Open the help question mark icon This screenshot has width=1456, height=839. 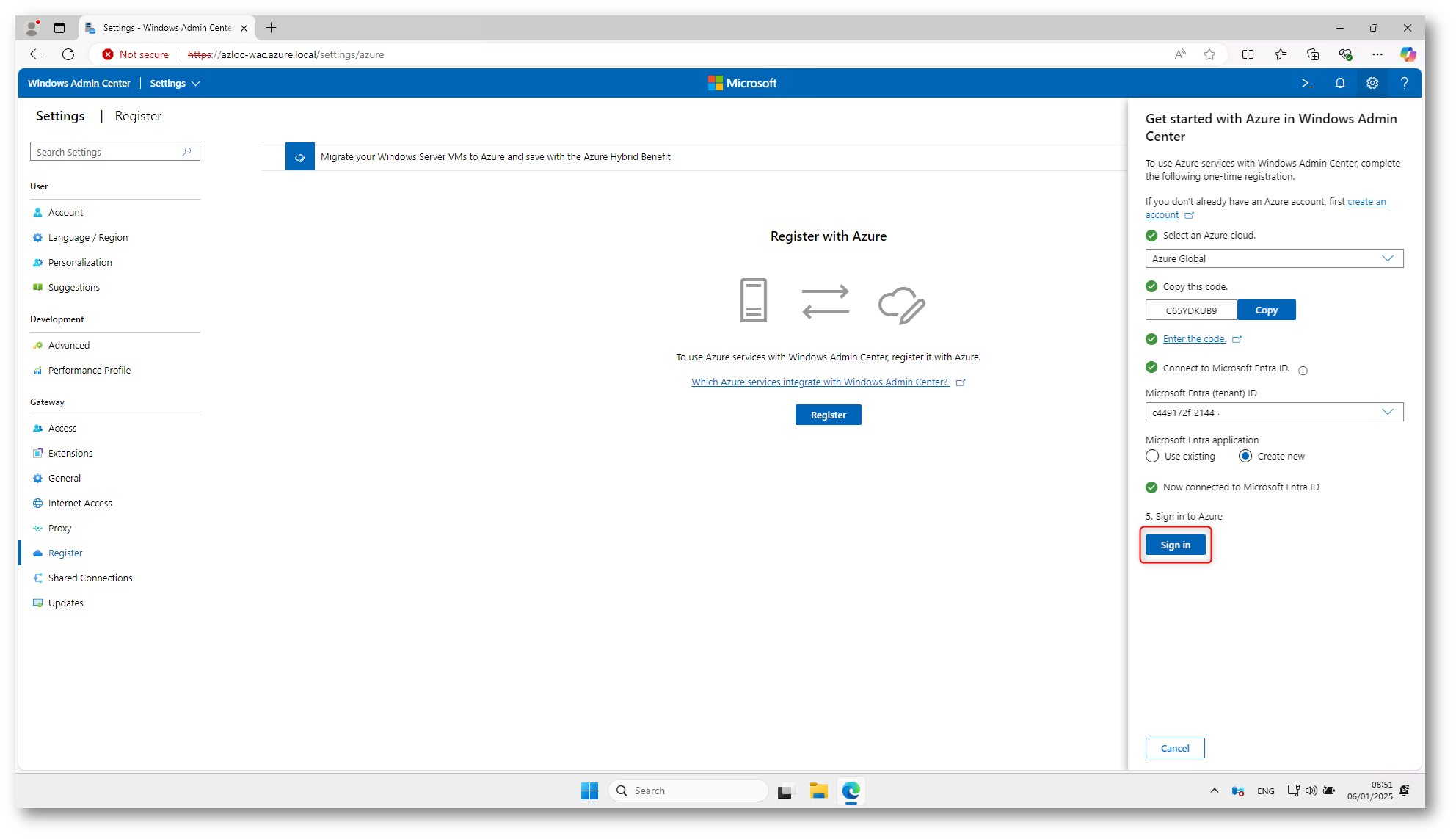pyautogui.click(x=1404, y=83)
